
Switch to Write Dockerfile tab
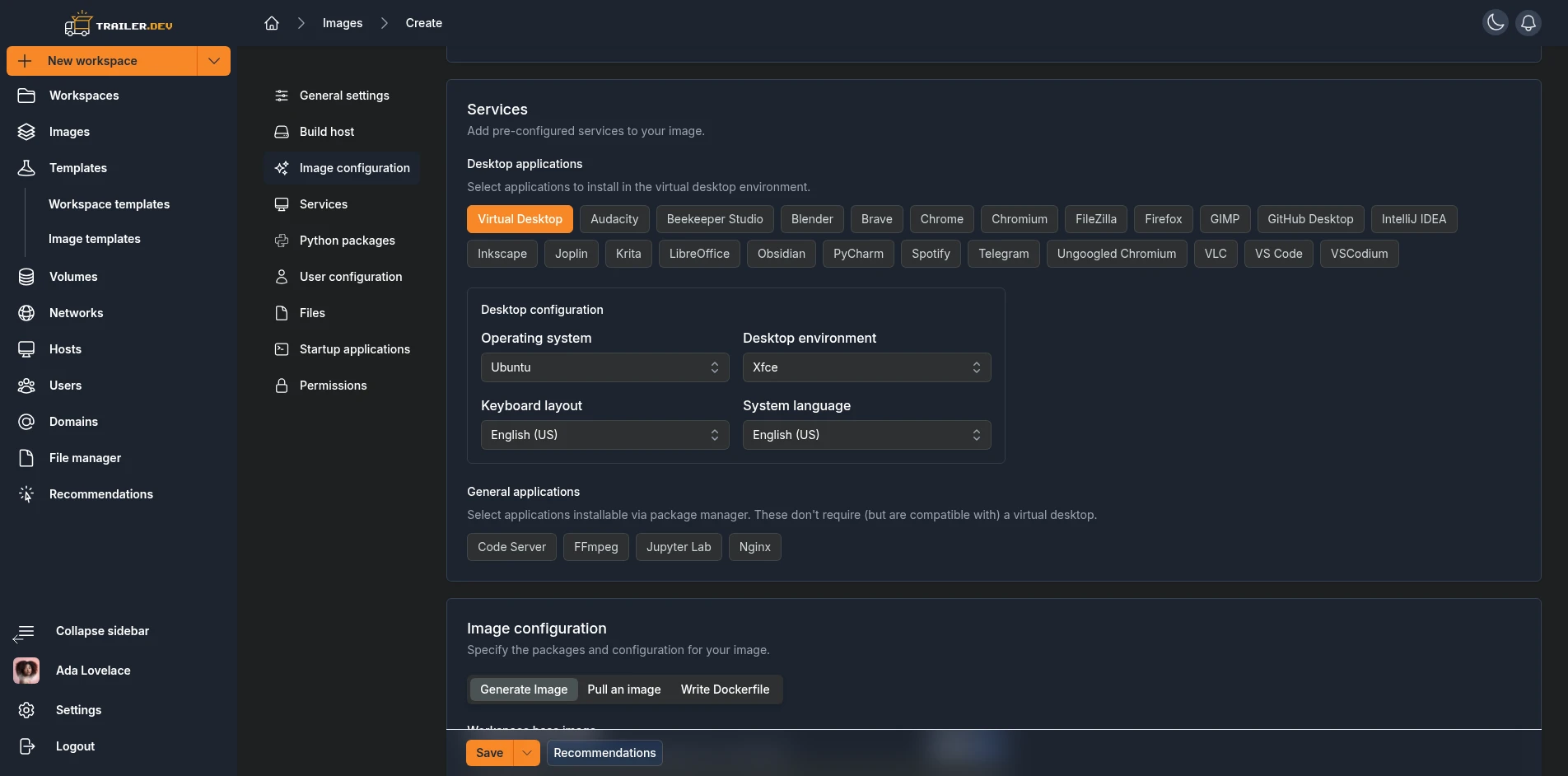click(x=725, y=690)
